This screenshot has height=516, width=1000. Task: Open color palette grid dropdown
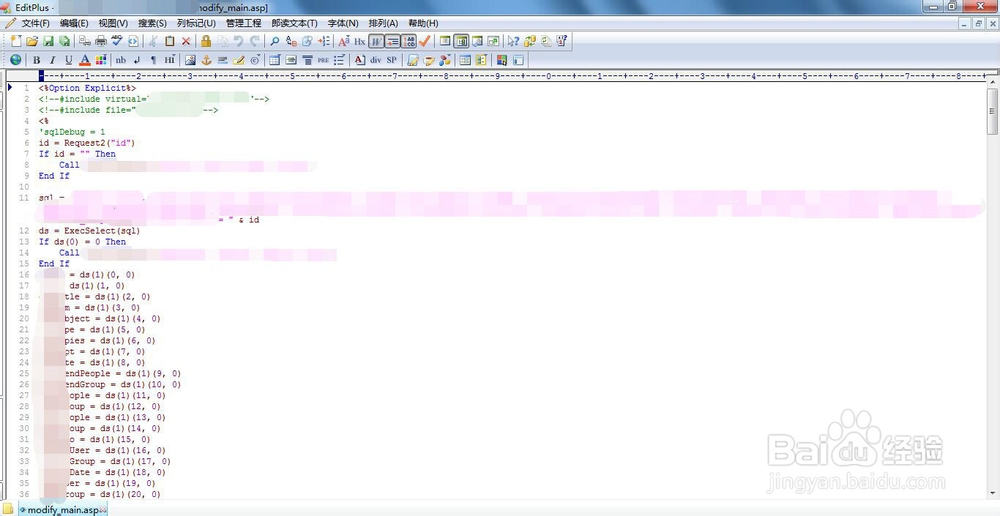tap(101, 60)
